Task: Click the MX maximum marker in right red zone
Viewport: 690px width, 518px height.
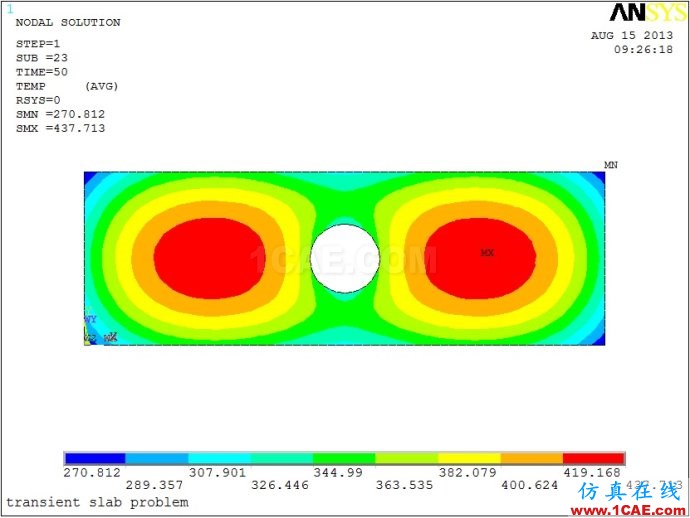Action: click(x=487, y=253)
